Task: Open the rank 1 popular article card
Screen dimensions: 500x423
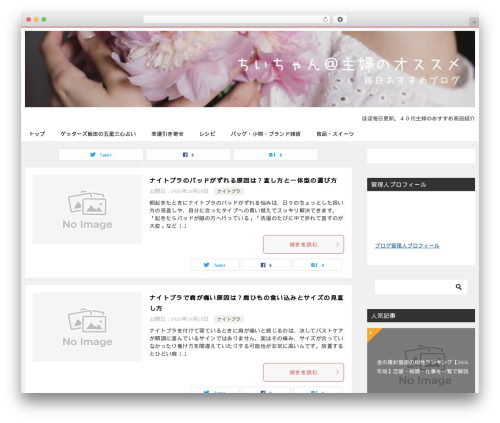Action: (x=421, y=360)
